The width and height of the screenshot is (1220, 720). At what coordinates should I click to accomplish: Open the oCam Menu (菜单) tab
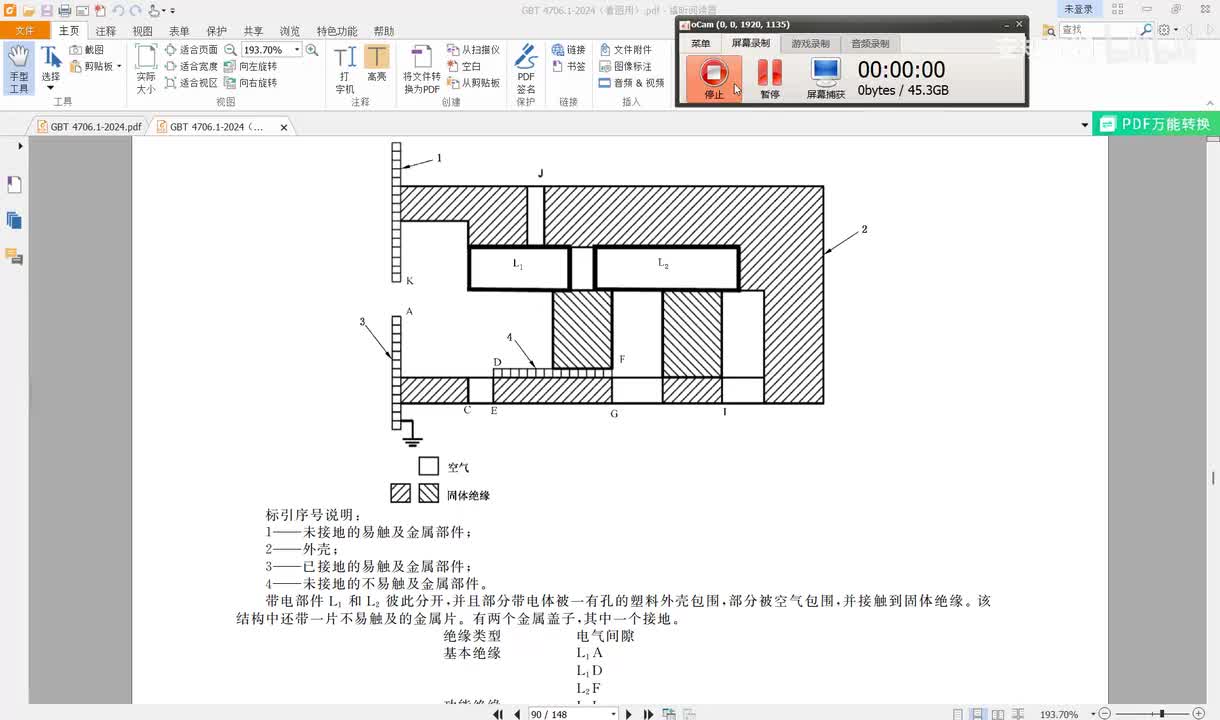(x=700, y=44)
